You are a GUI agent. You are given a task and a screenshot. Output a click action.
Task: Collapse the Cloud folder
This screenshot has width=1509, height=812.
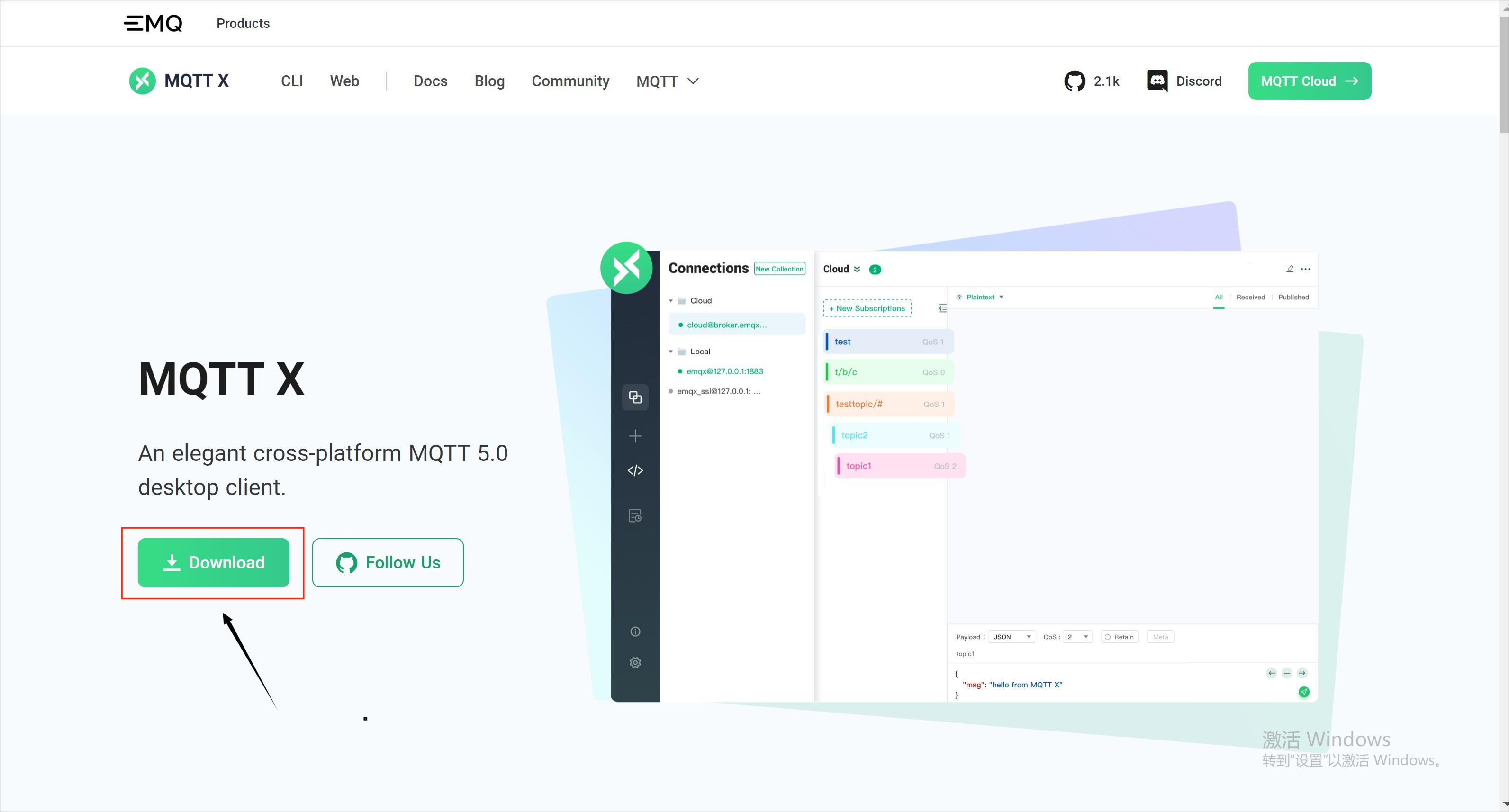tap(671, 300)
